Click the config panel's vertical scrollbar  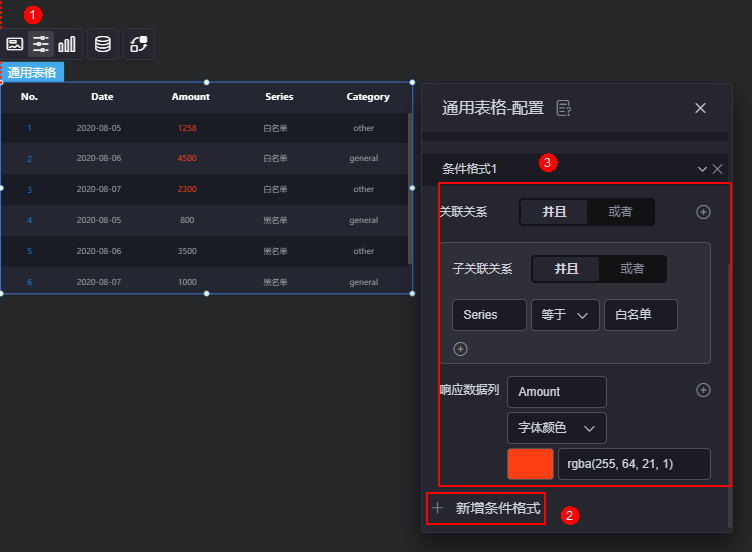point(730,396)
